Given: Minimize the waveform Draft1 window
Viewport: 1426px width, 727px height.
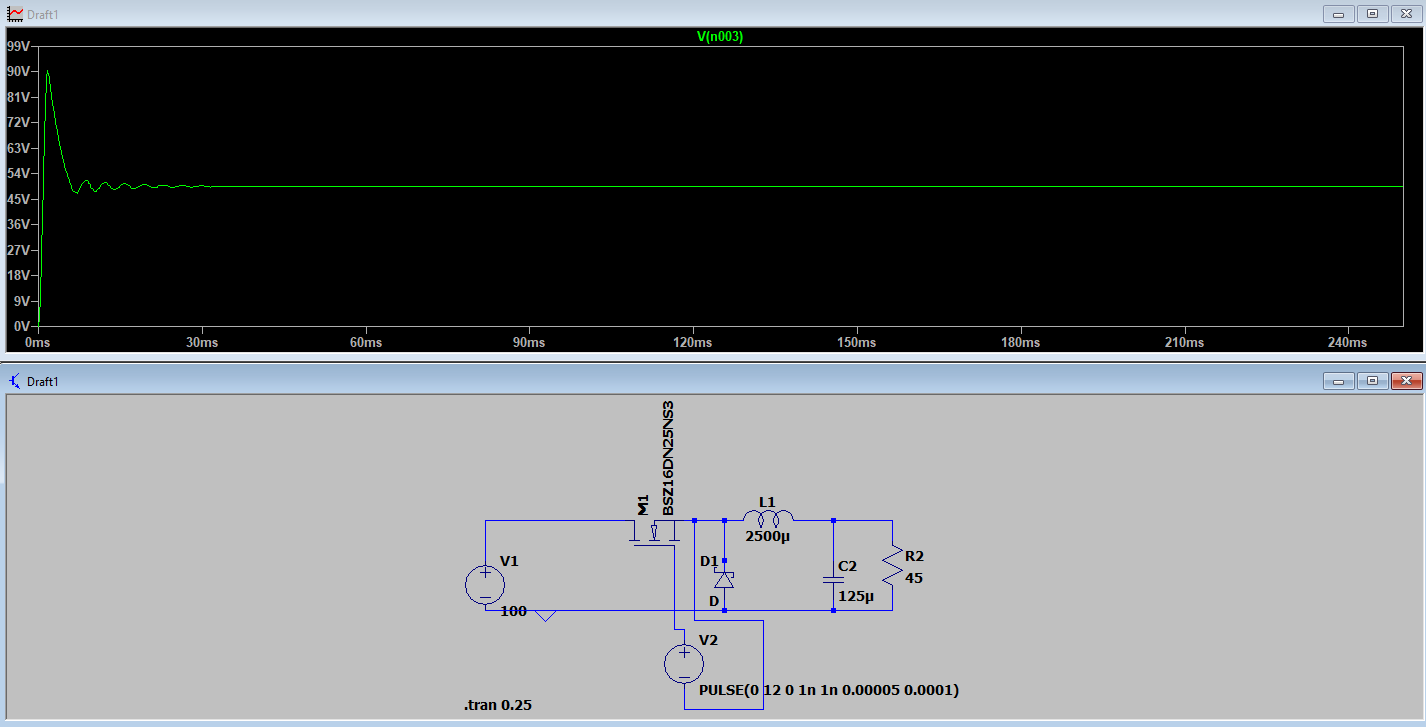Looking at the screenshot, I should [x=1338, y=14].
